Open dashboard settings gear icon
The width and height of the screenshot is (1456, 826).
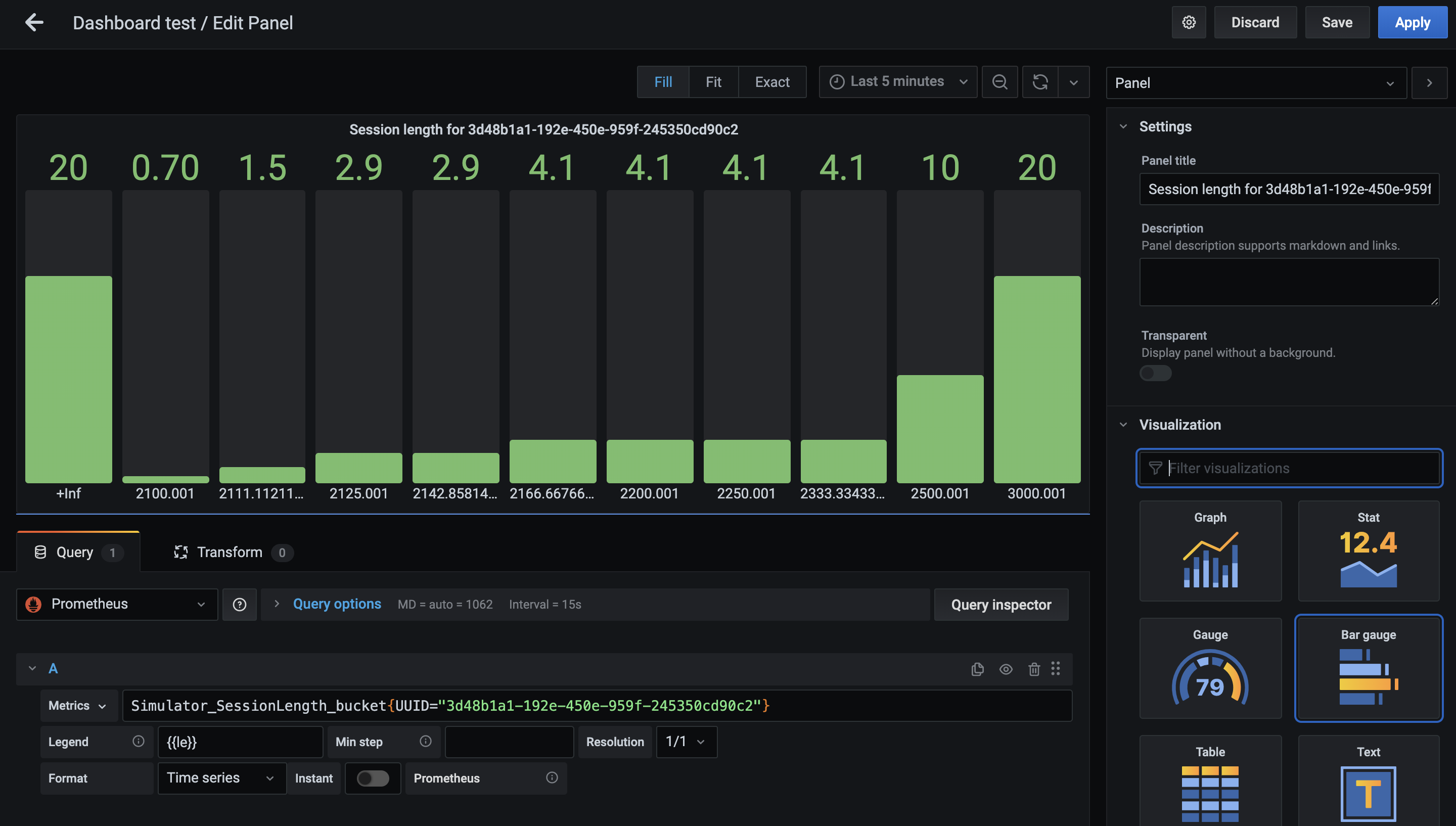1188,23
